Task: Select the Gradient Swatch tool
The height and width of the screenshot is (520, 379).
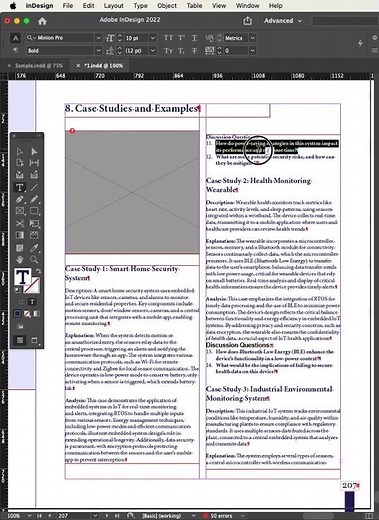Action: (x=19, y=235)
